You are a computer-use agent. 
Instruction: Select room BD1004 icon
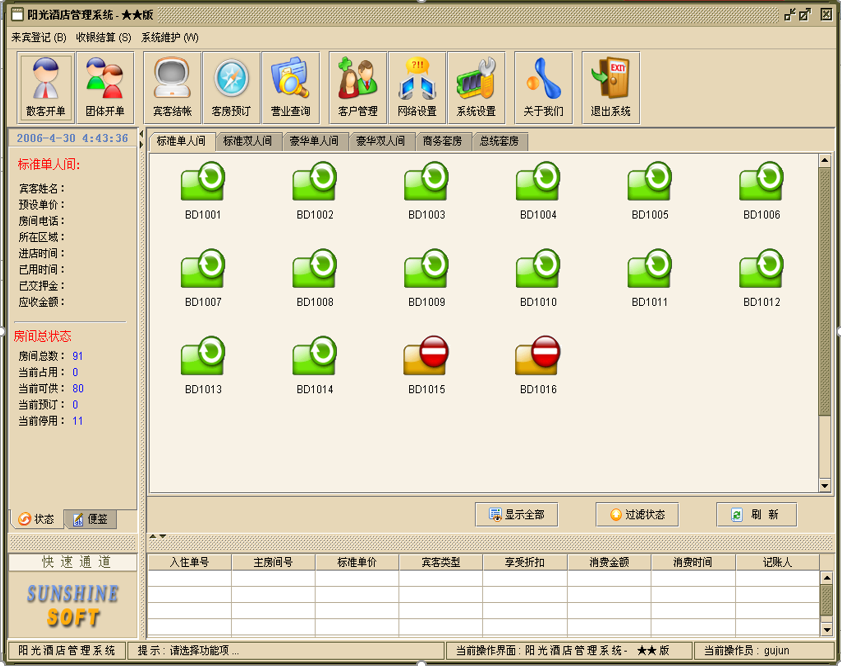point(538,181)
